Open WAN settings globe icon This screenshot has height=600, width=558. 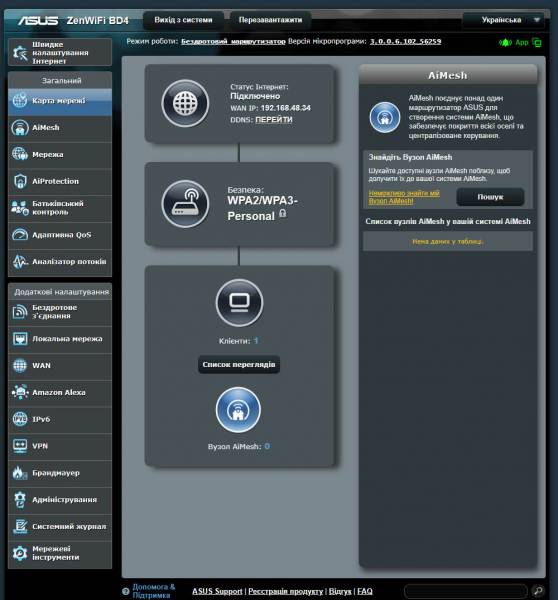pos(20,365)
